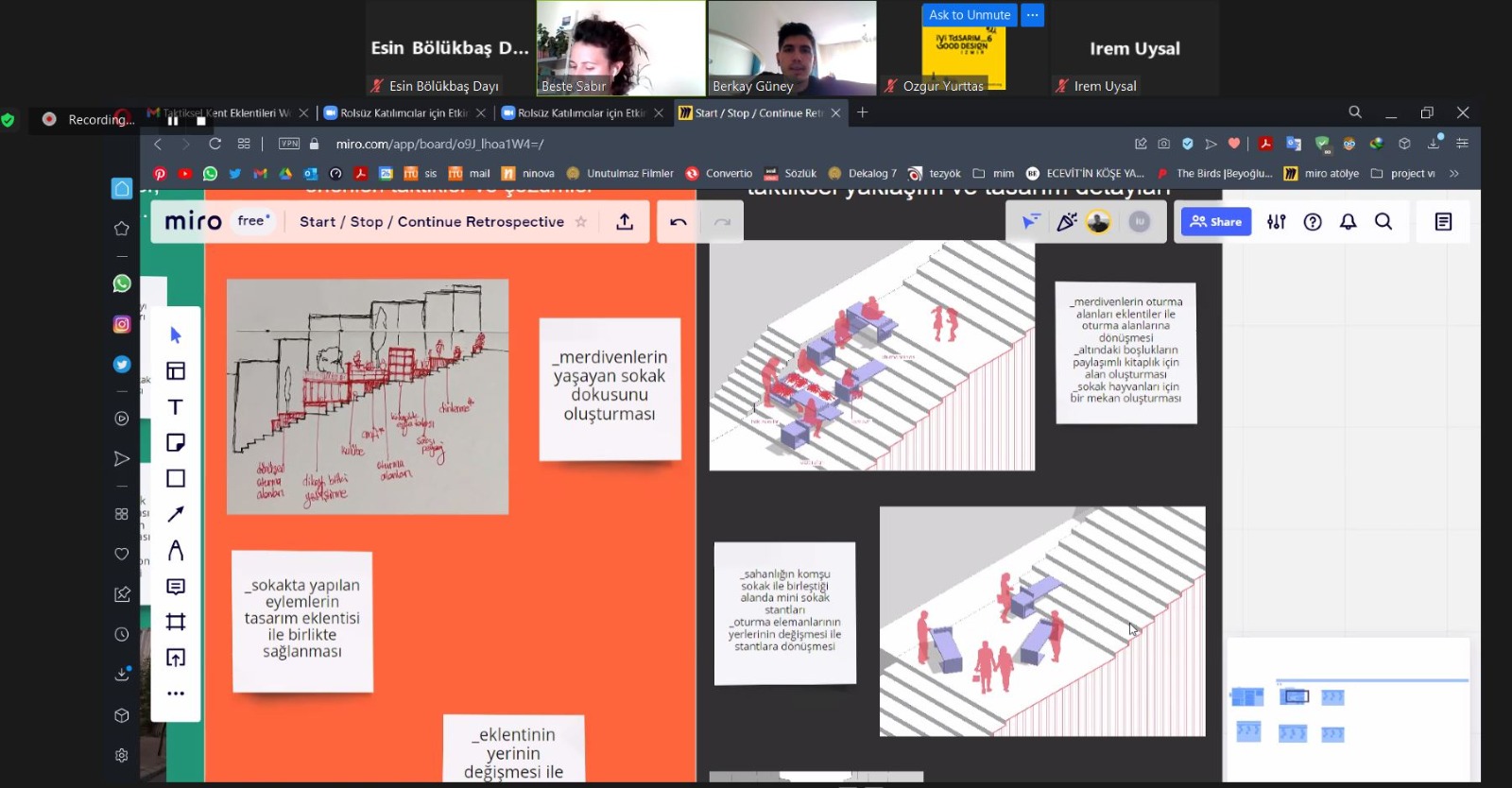Select the Sticky note tool
1512x788 pixels.
pyautogui.click(x=176, y=443)
